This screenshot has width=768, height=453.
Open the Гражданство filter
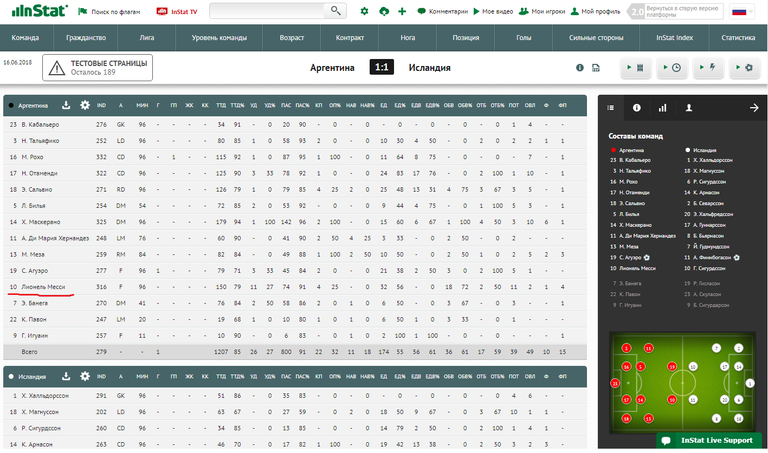[86, 38]
